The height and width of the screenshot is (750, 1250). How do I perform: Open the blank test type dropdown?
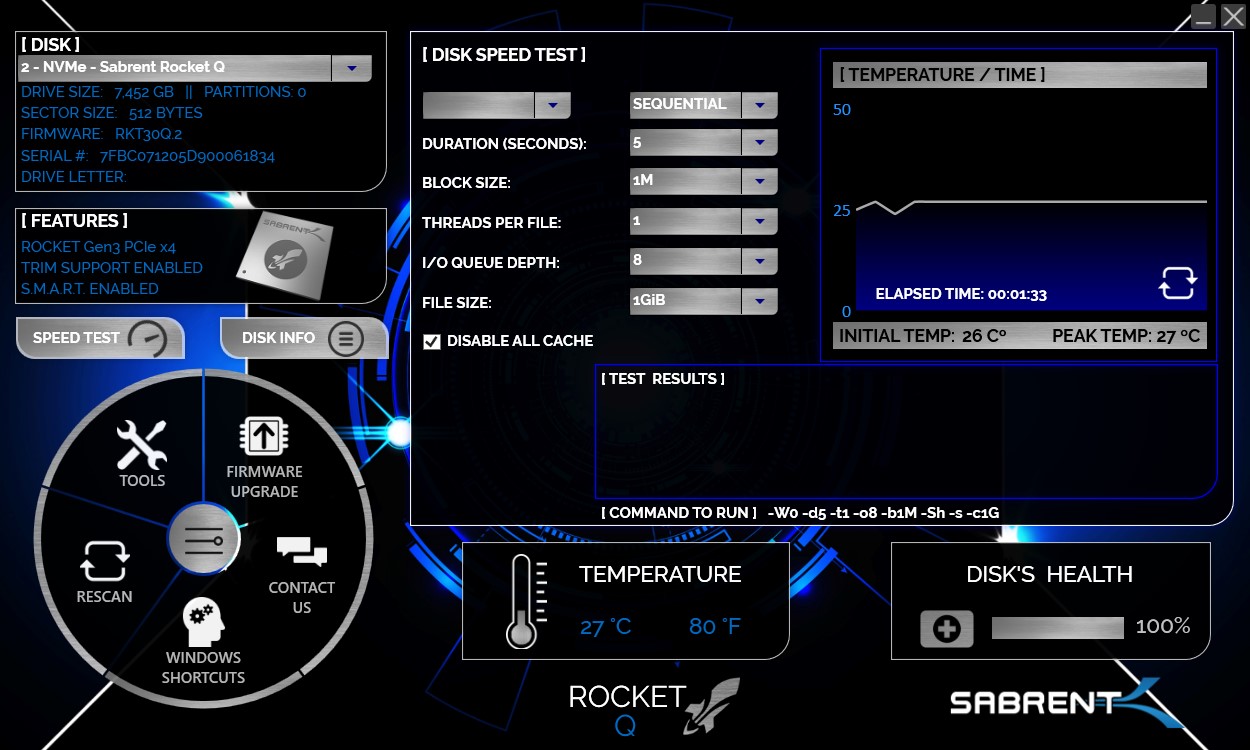(x=553, y=105)
